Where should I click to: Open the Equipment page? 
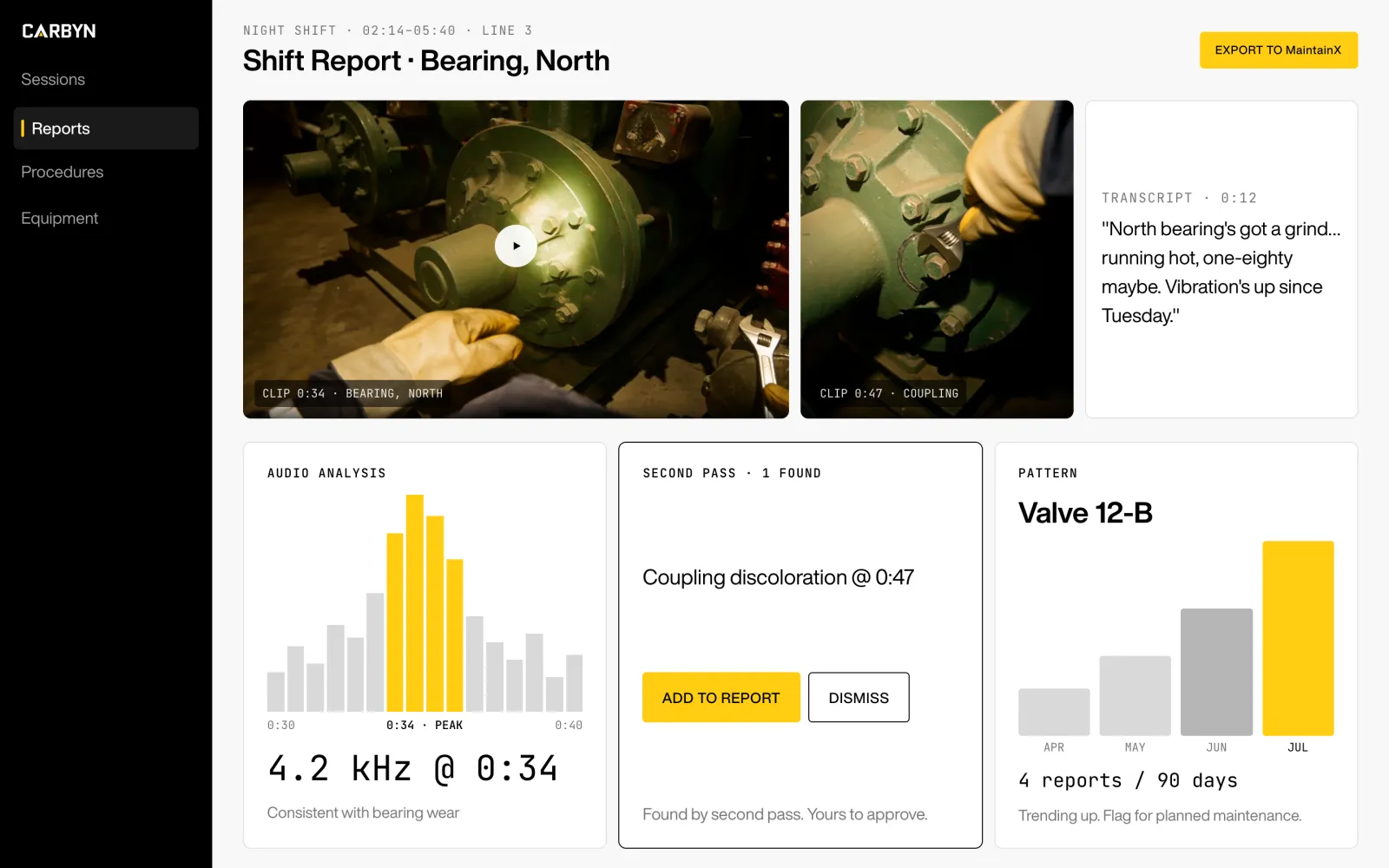point(60,218)
